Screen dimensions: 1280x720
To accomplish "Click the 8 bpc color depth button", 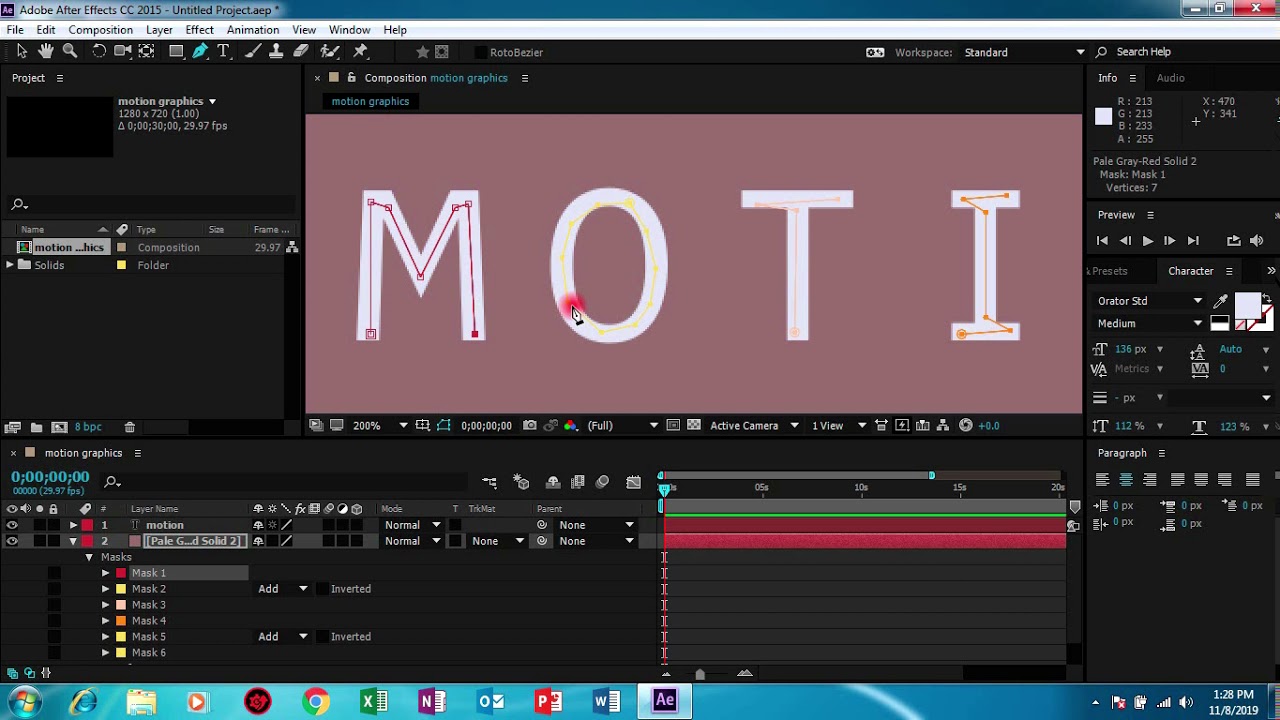I will pos(88,427).
